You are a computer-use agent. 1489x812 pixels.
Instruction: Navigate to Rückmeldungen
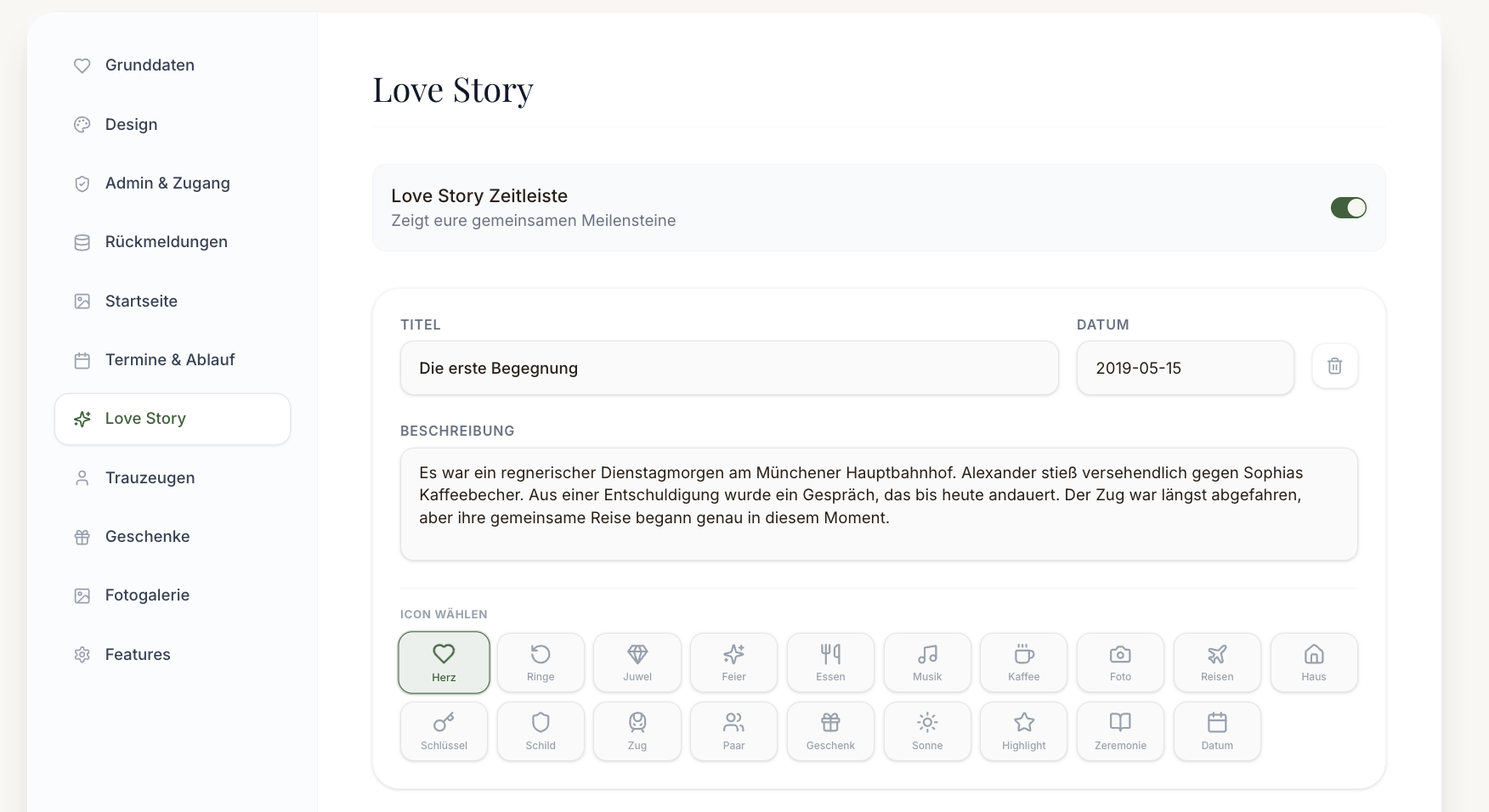click(173, 242)
